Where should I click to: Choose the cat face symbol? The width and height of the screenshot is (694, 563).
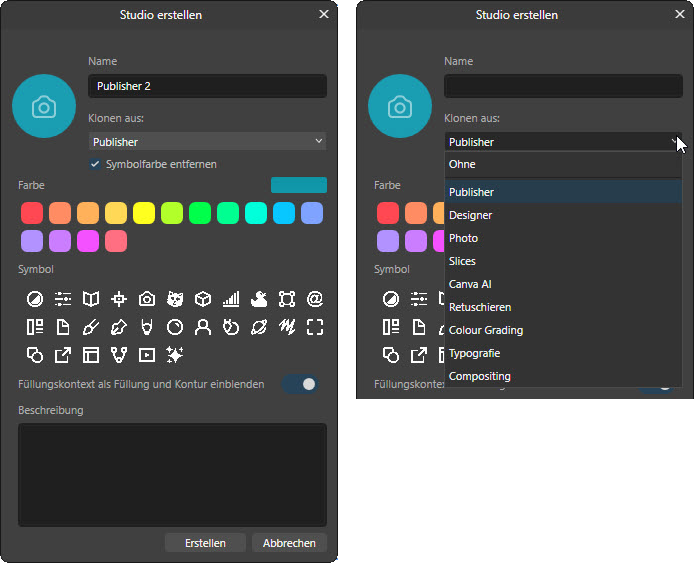175,299
